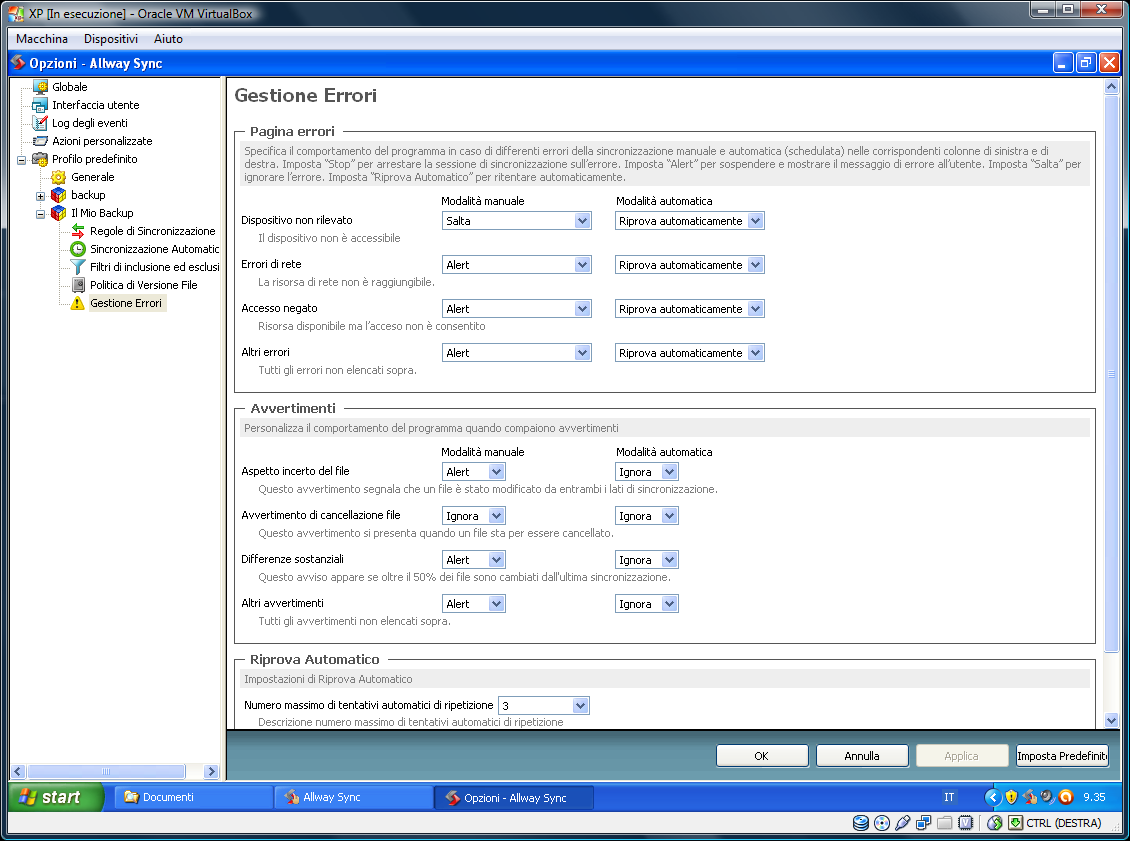Collapse the Profilo predefinito tree node
Image resolution: width=1130 pixels, height=841 pixels.
(22, 160)
